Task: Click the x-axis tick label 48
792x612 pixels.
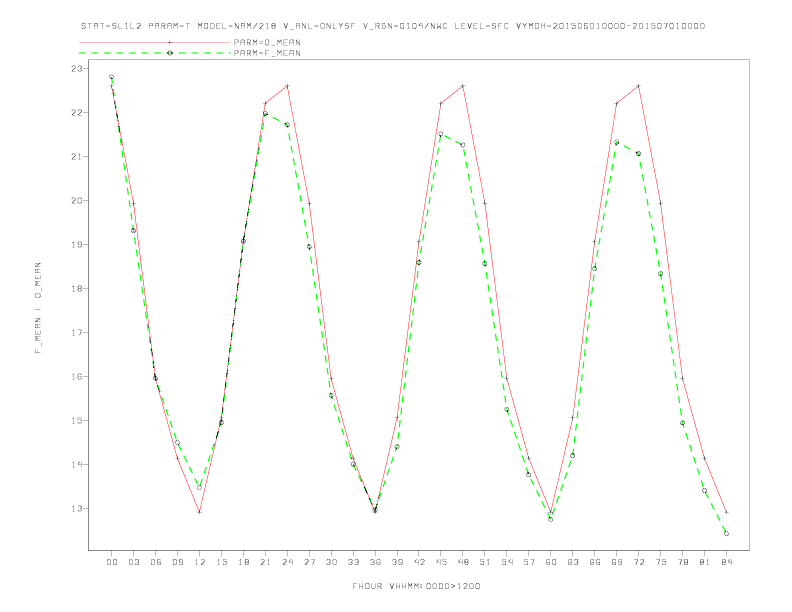Action: click(463, 562)
